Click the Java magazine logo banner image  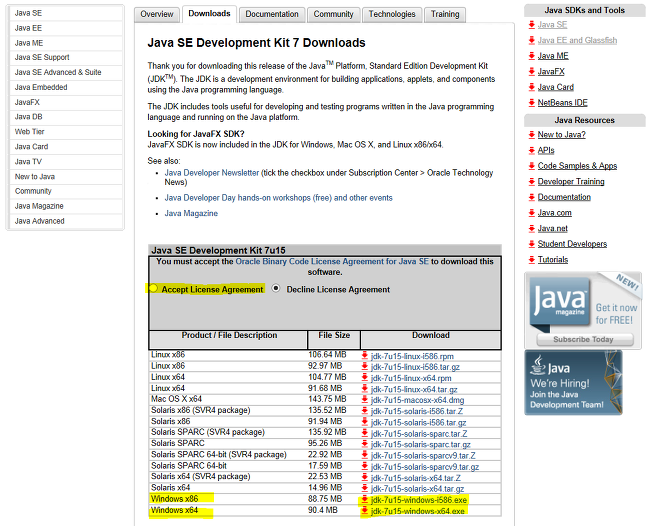tap(560, 301)
